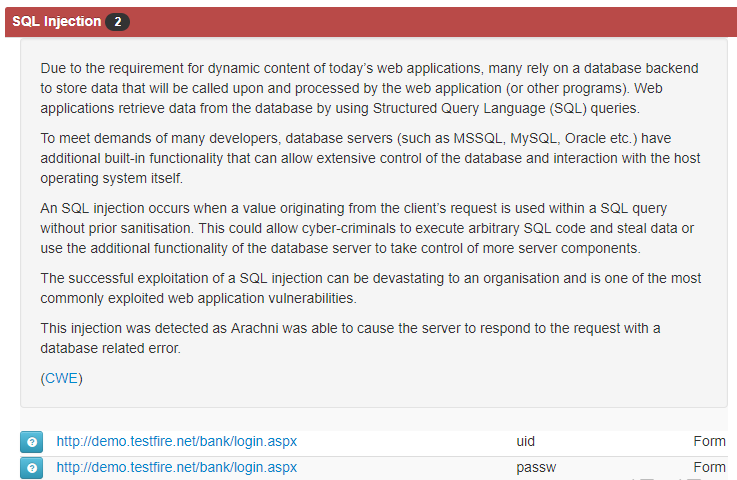Select the uid input name cell
The width and height of the screenshot is (737, 480).
click(x=525, y=441)
